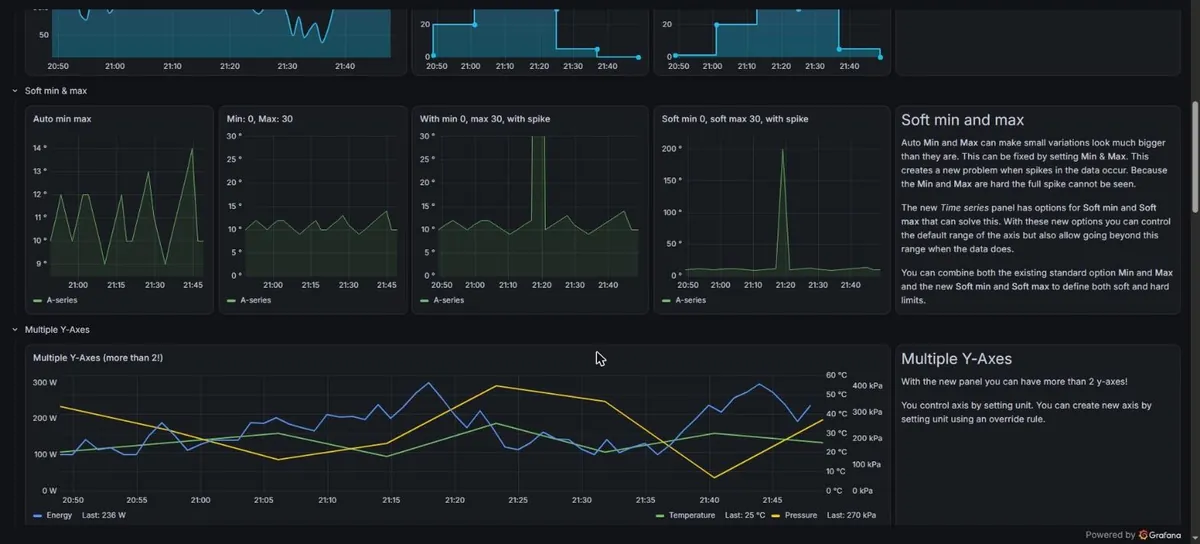Viewport: 1200px width, 544px height.
Task: Click the Last: 25 °C legend value
Action: coord(743,515)
